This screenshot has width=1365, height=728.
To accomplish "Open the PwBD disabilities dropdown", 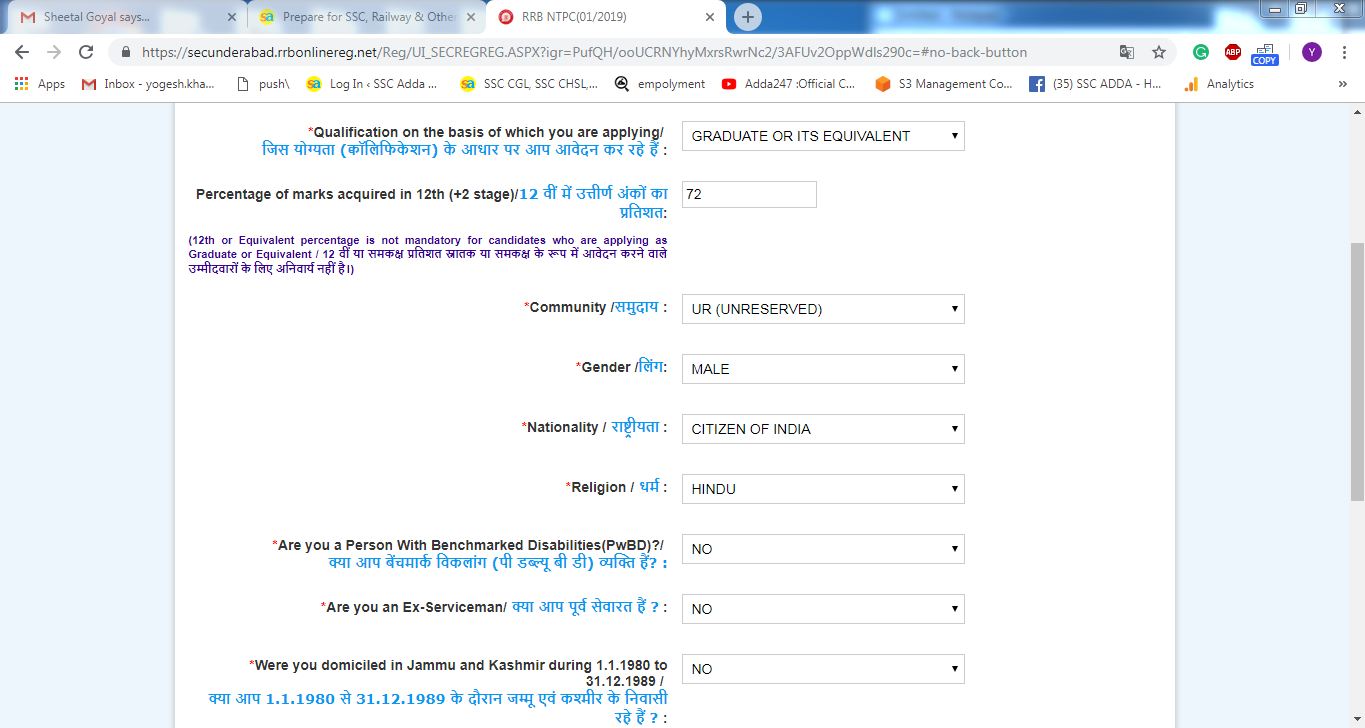I will 823,549.
